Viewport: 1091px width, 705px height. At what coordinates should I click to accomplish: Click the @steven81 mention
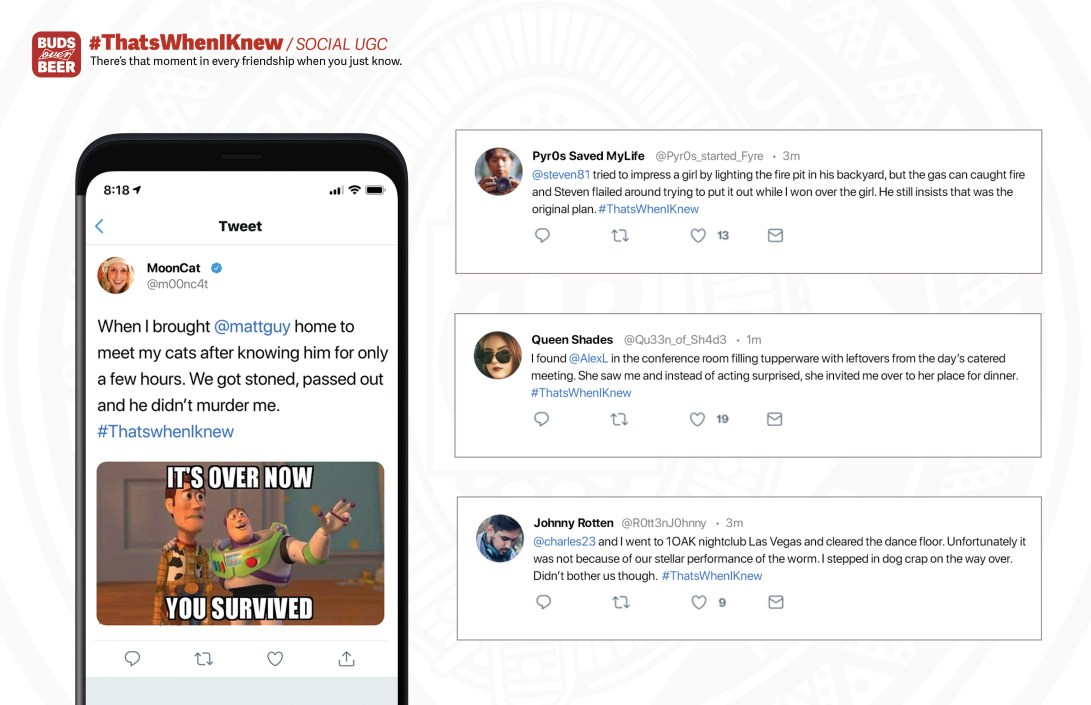tap(561, 175)
